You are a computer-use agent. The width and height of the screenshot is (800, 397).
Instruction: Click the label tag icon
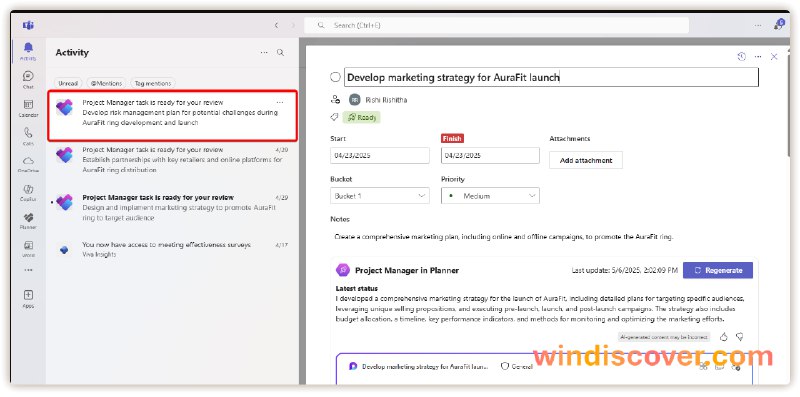pyautogui.click(x=335, y=117)
